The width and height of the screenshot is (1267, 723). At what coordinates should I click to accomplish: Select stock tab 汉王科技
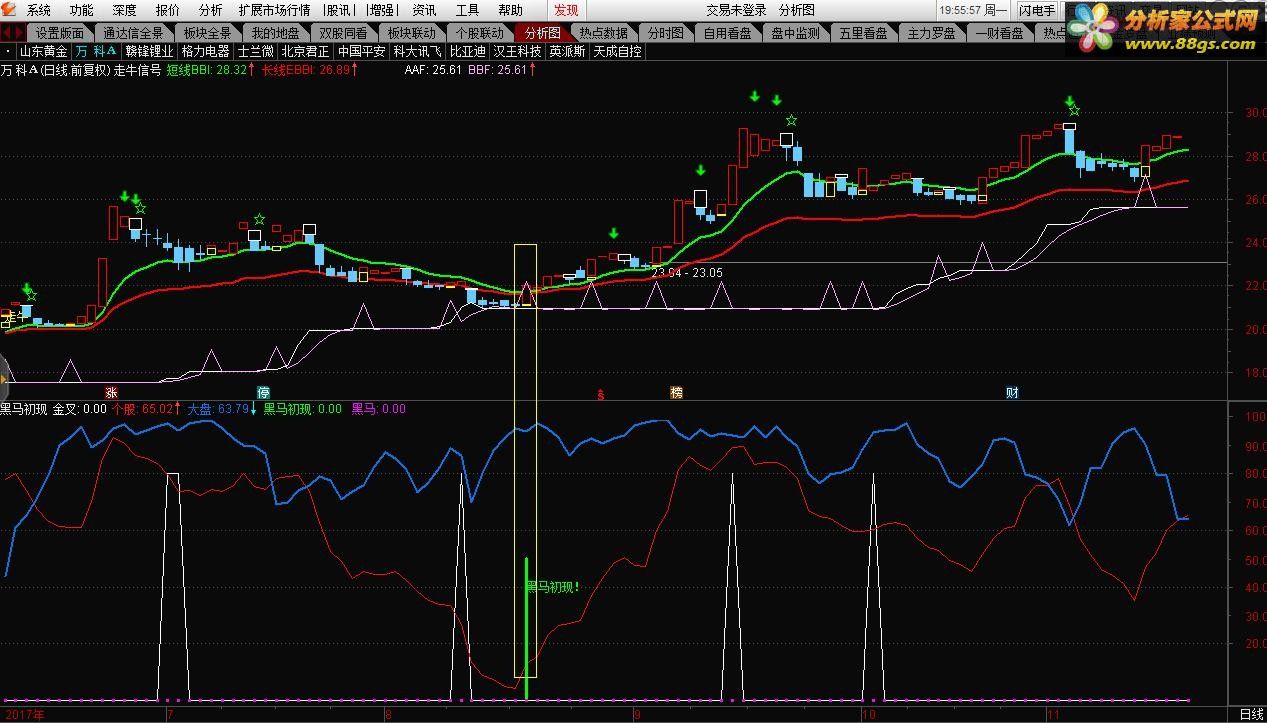pyautogui.click(x=517, y=51)
